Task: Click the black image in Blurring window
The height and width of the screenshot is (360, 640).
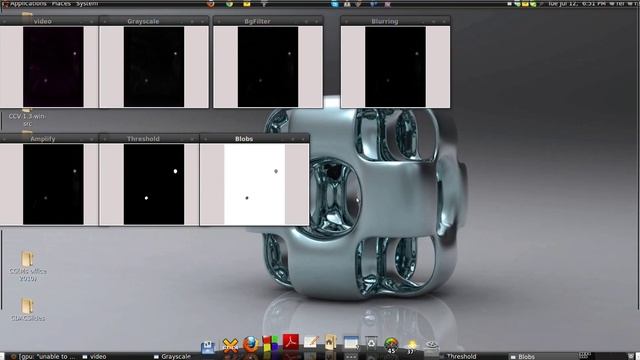Action: pos(395,67)
